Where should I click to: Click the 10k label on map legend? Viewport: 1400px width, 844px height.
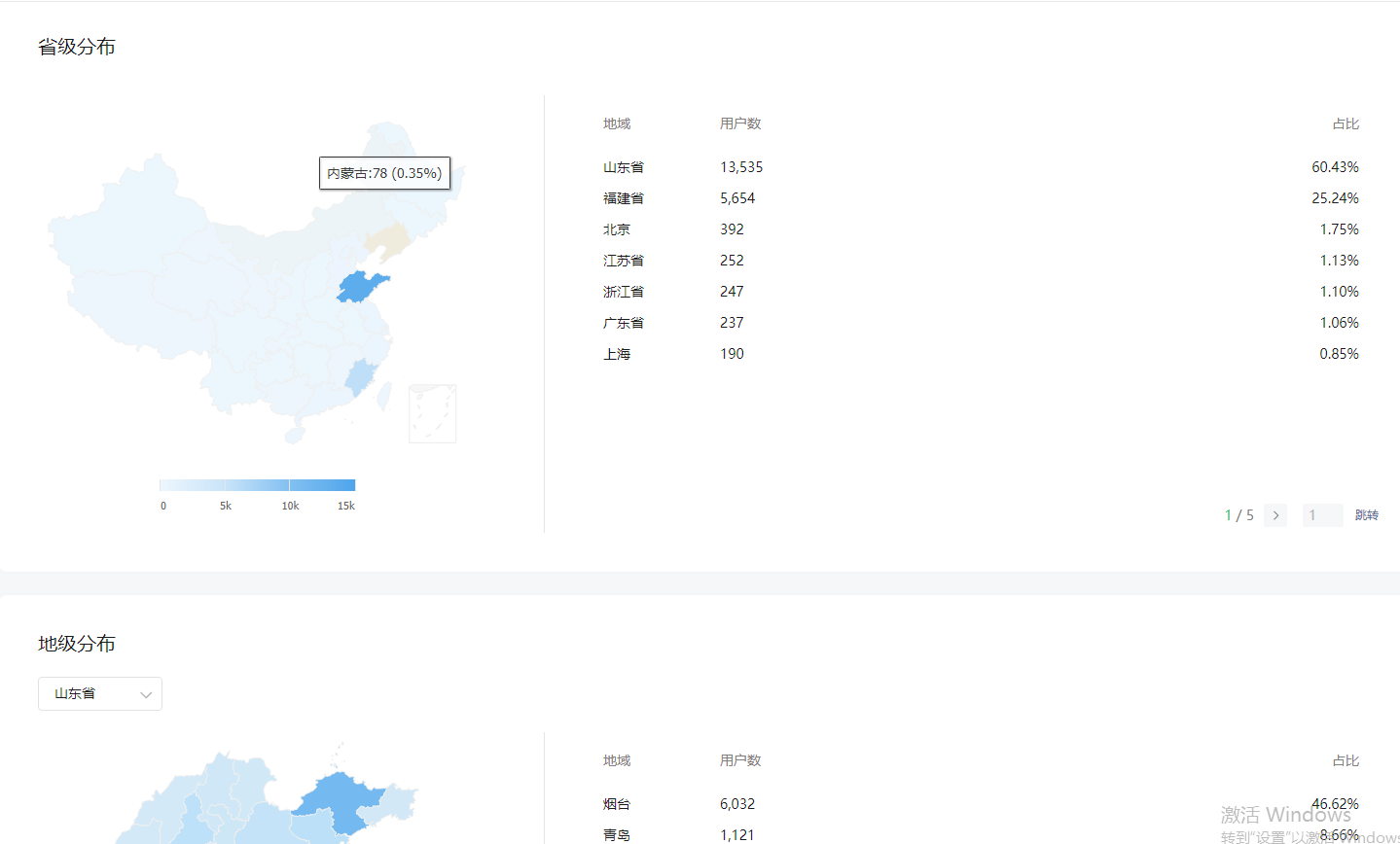(x=290, y=506)
